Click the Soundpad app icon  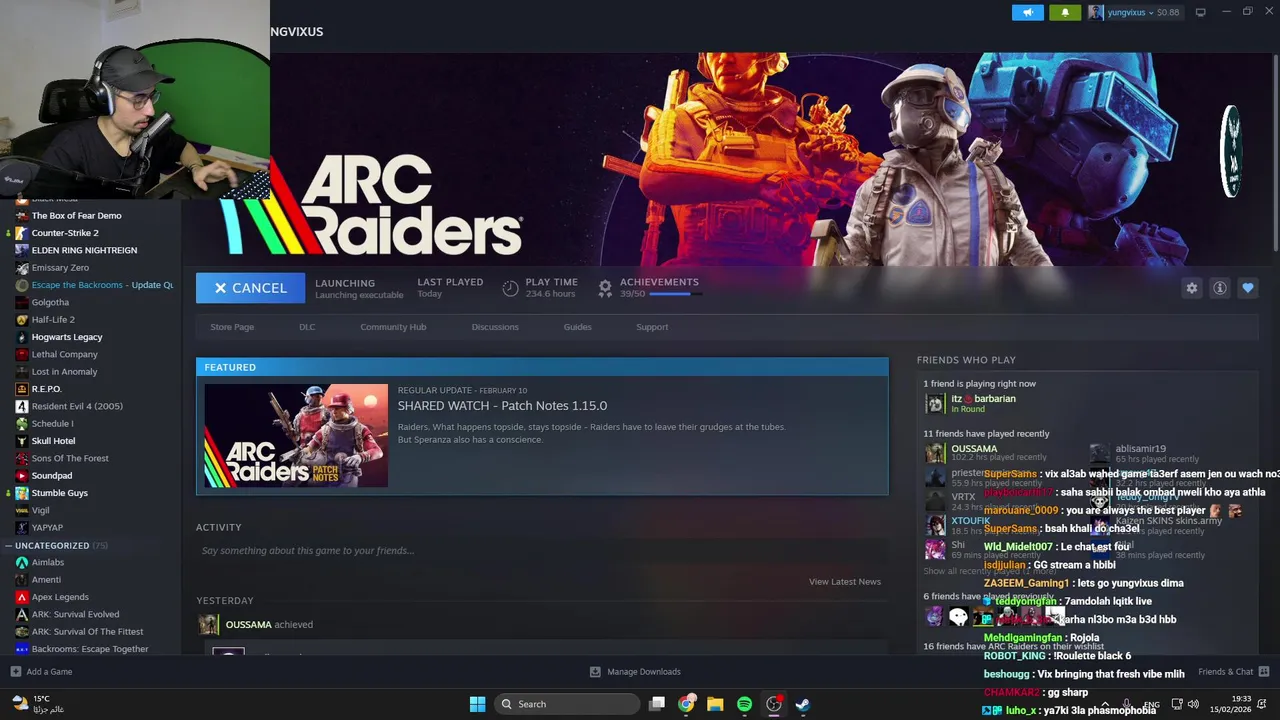22,476
